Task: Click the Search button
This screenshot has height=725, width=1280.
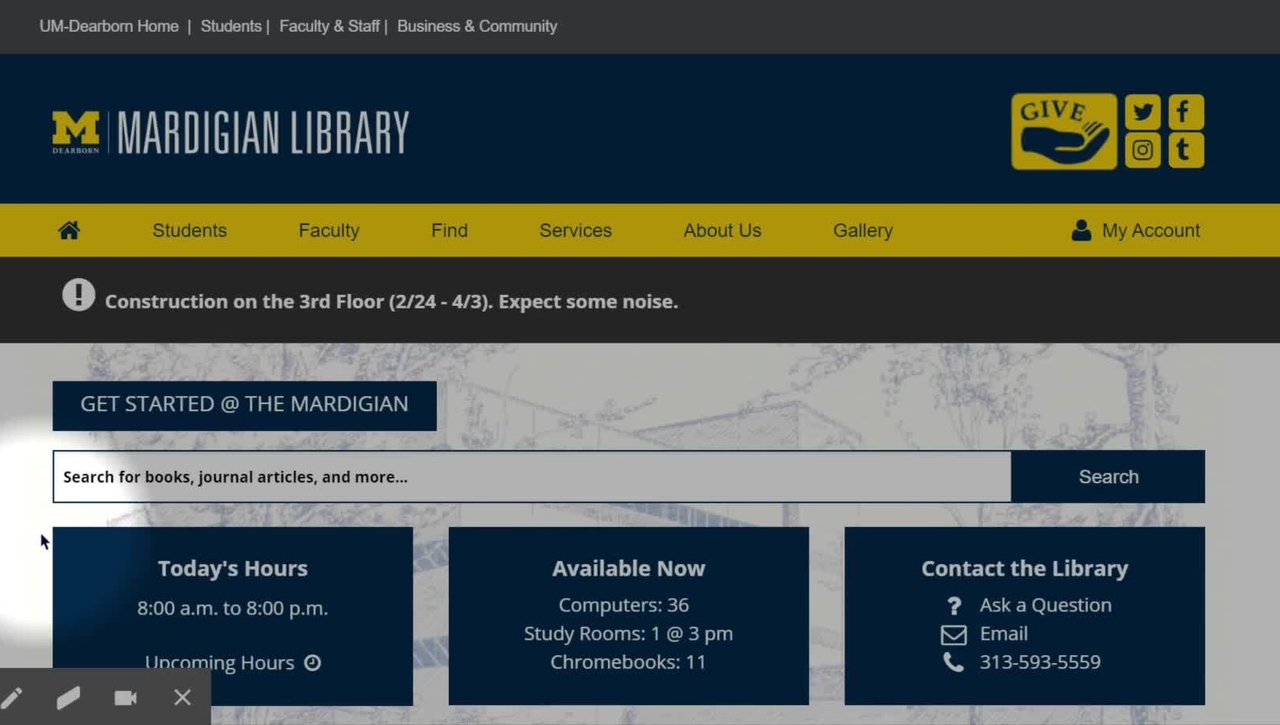Action: pyautogui.click(x=1108, y=477)
